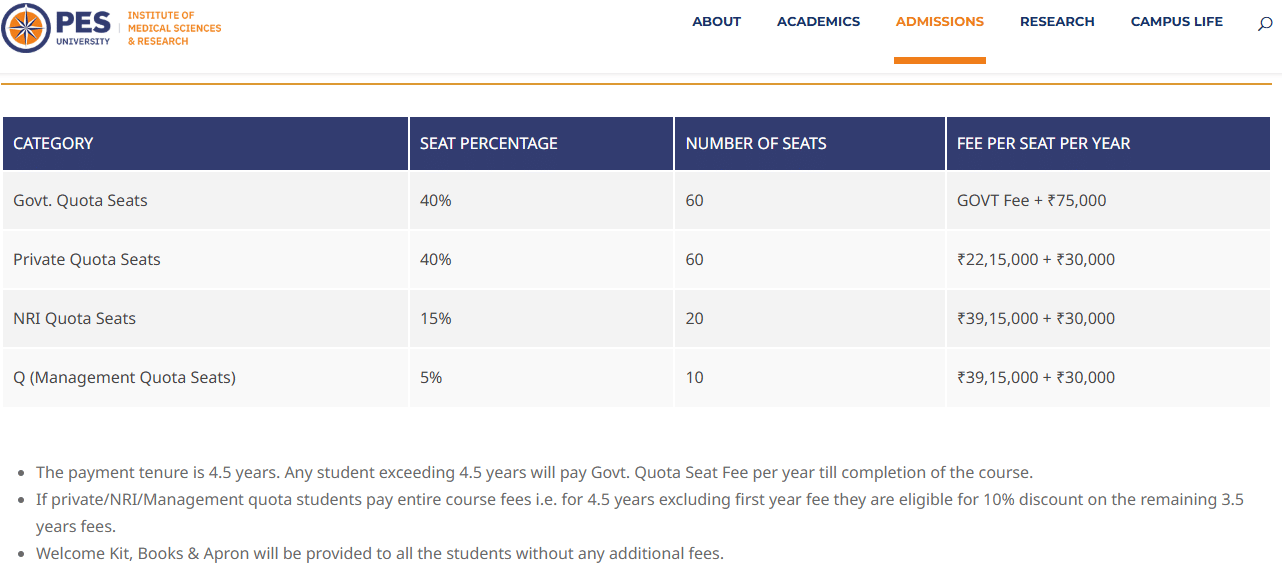Viewport: 1282px width, 569px height.
Task: Click the Fee Per Seat Per Year header
Action: [x=1043, y=144]
